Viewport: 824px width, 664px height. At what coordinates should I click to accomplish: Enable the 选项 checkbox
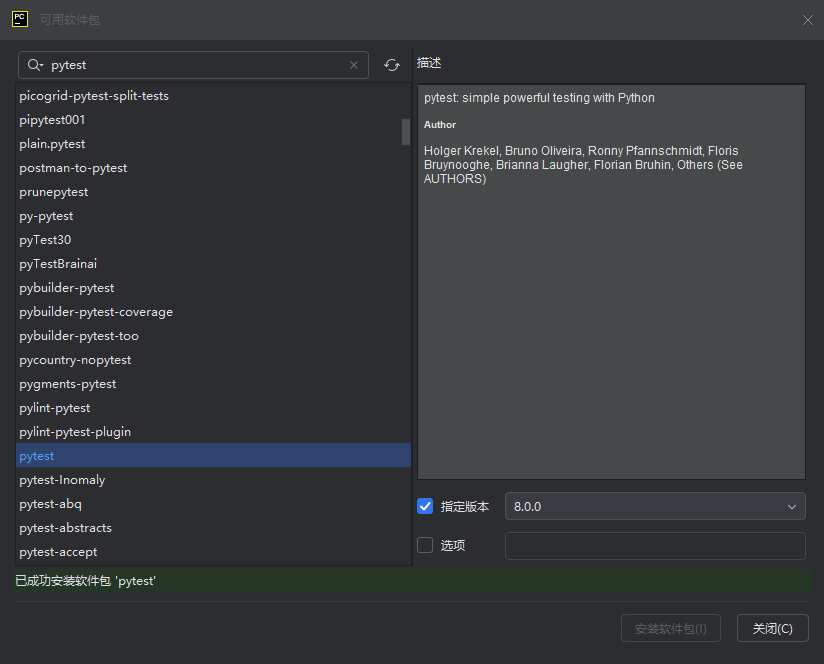[x=425, y=545]
